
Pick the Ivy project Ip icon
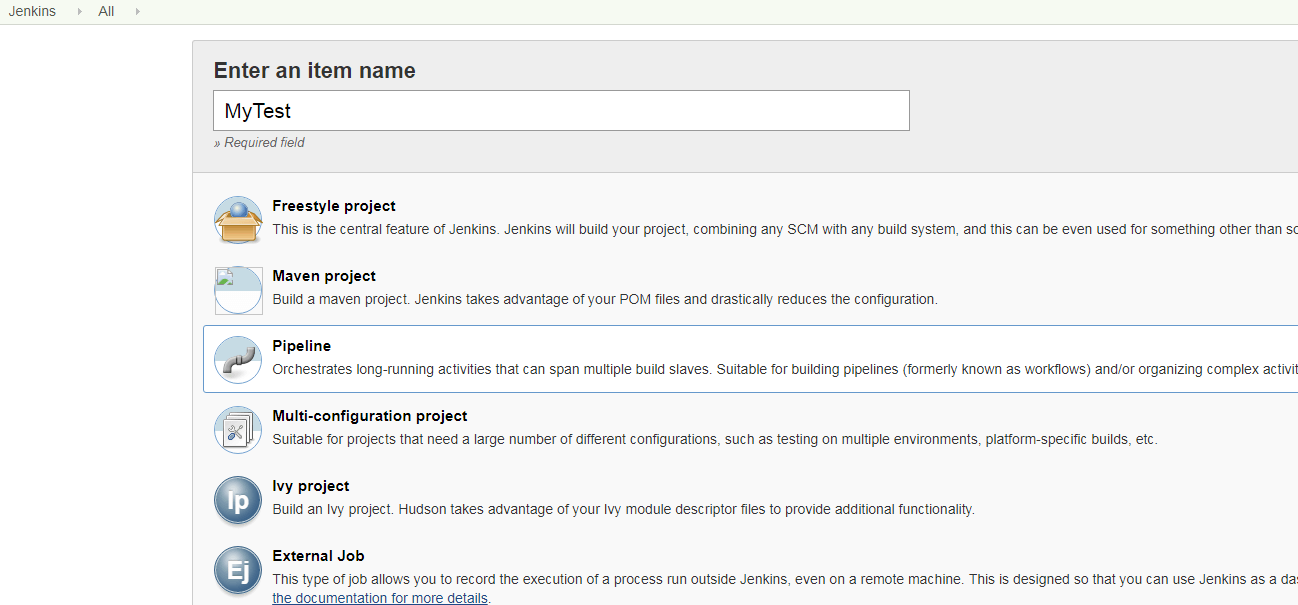pyautogui.click(x=238, y=500)
